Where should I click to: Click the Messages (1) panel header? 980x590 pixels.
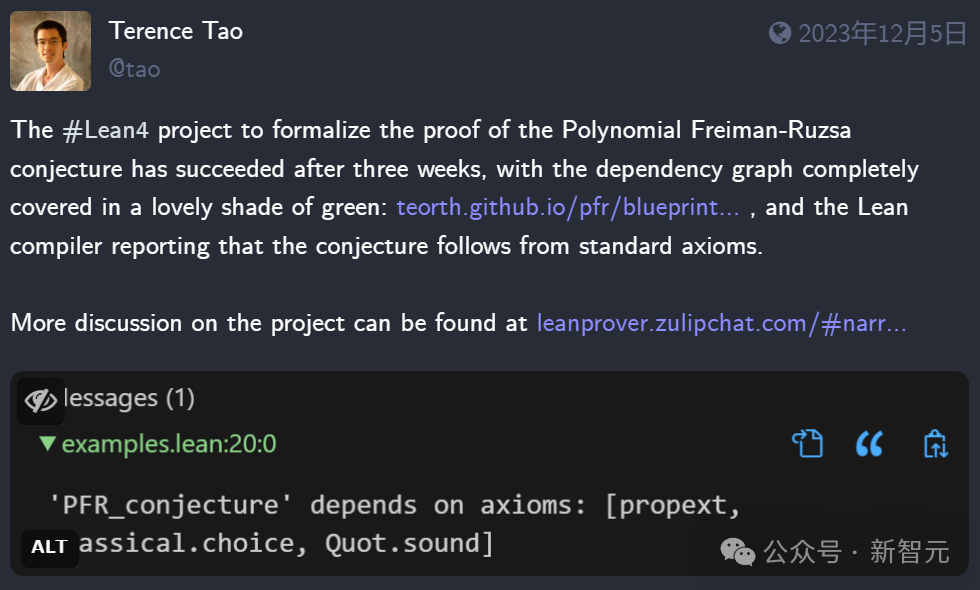129,398
